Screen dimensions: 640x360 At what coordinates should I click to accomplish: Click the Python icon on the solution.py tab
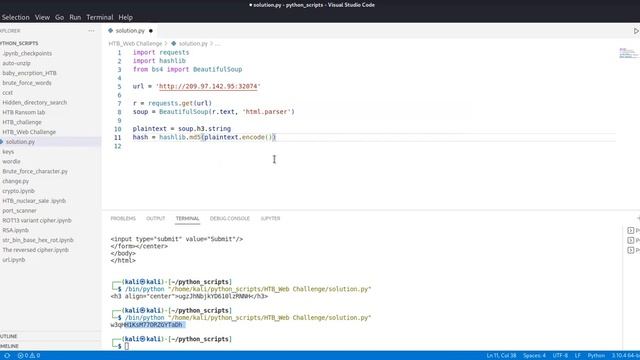(111, 31)
